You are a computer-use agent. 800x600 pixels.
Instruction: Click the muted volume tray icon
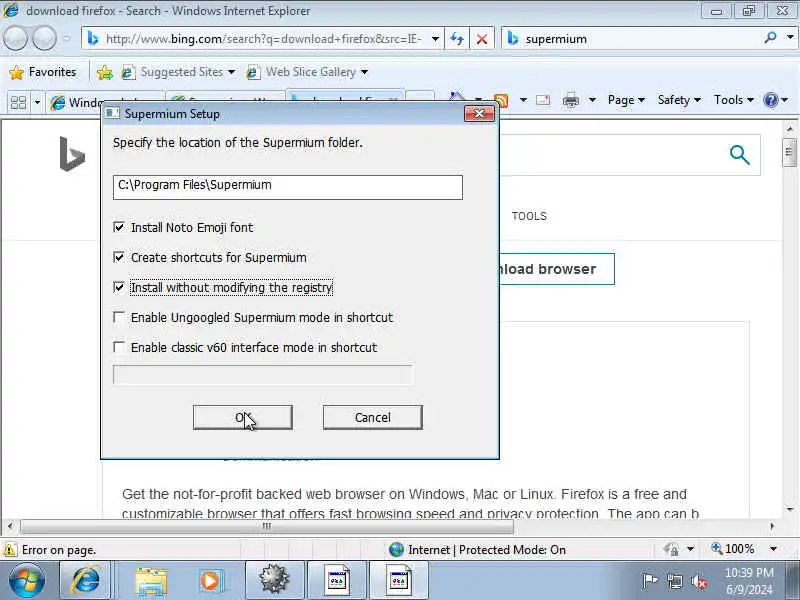[x=698, y=582]
